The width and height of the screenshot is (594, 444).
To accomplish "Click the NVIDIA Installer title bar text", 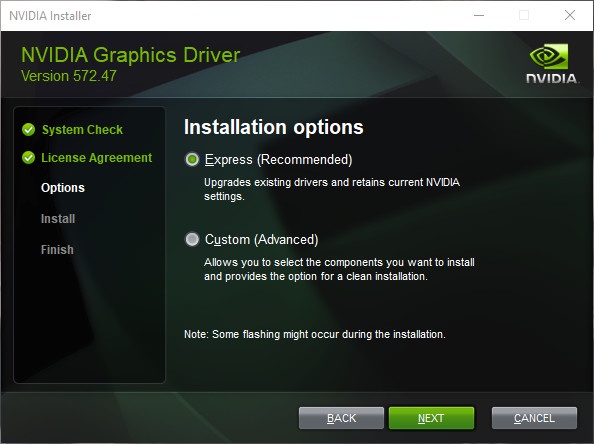I will point(50,16).
